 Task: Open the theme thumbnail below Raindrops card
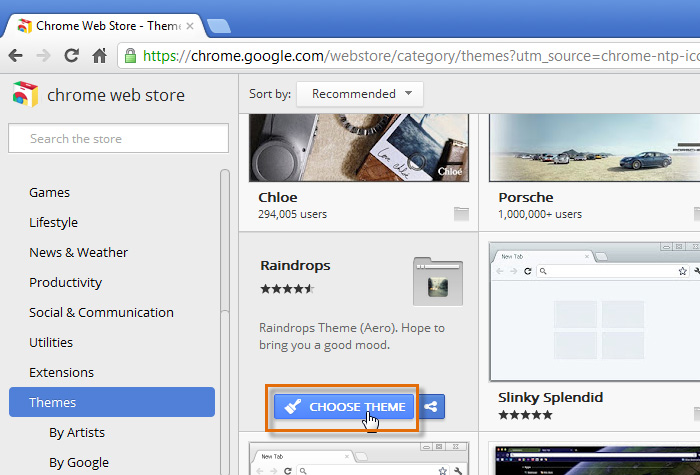pos(359,458)
